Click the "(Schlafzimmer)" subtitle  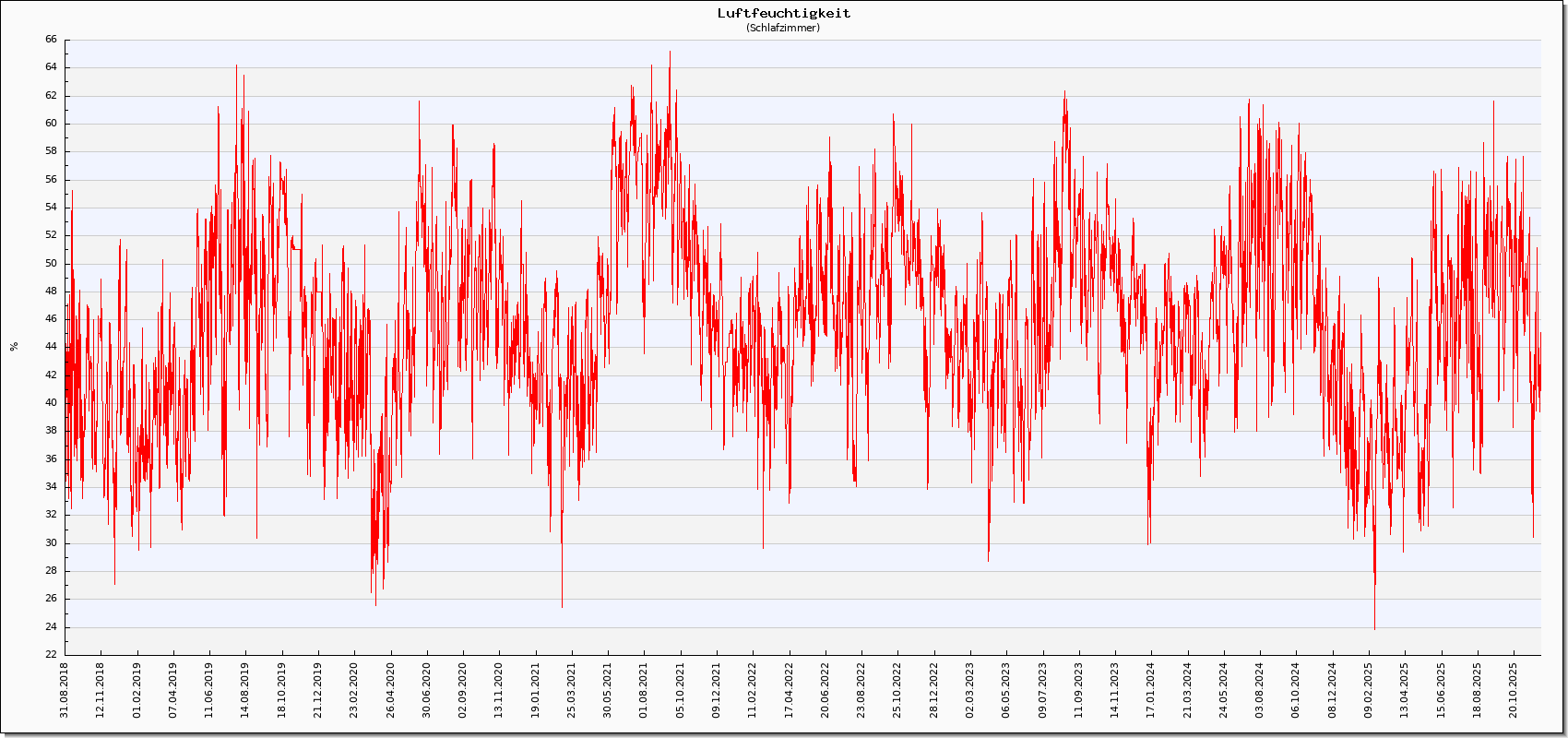783,28
